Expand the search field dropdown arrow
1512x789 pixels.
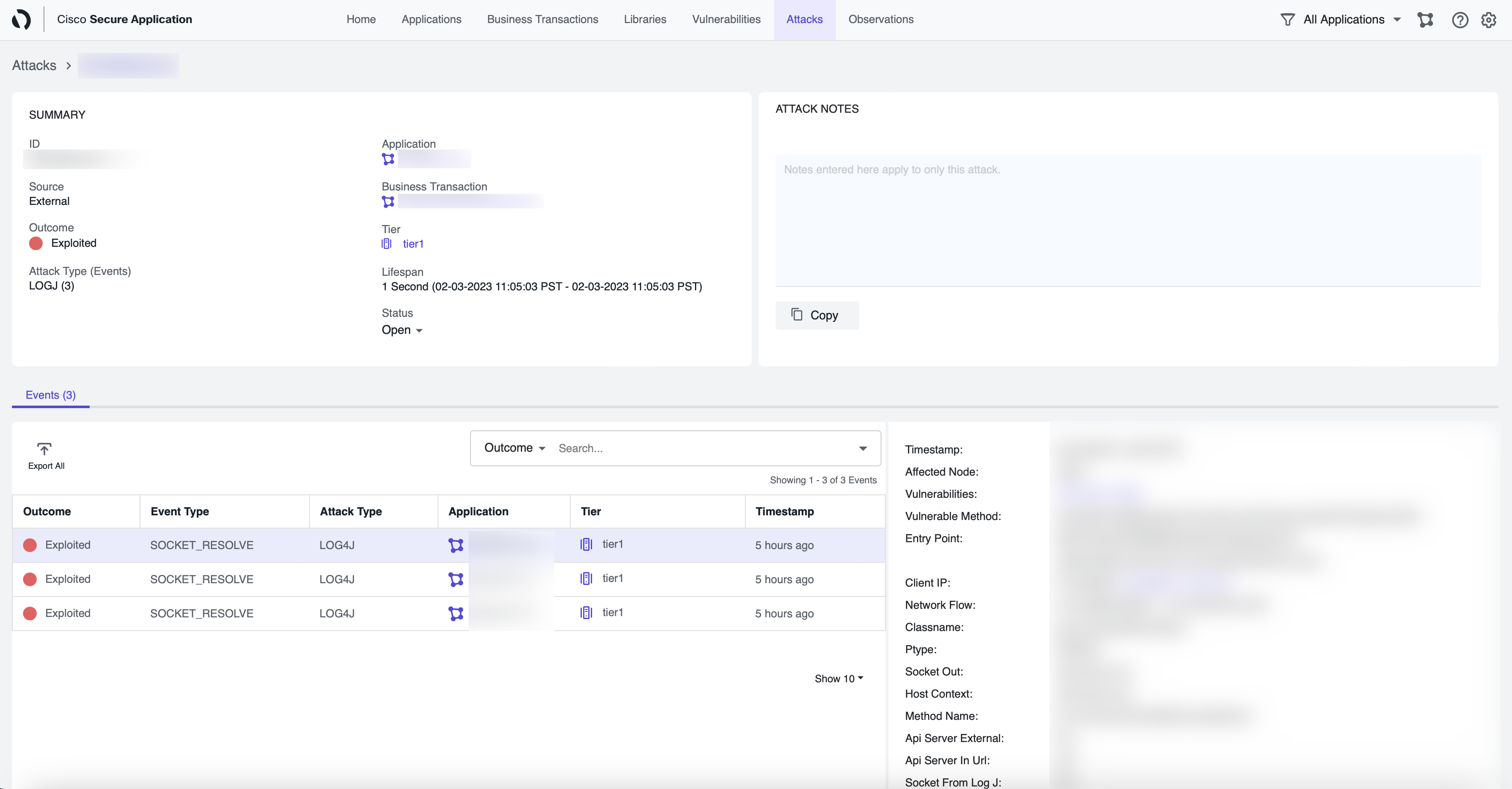pos(862,448)
